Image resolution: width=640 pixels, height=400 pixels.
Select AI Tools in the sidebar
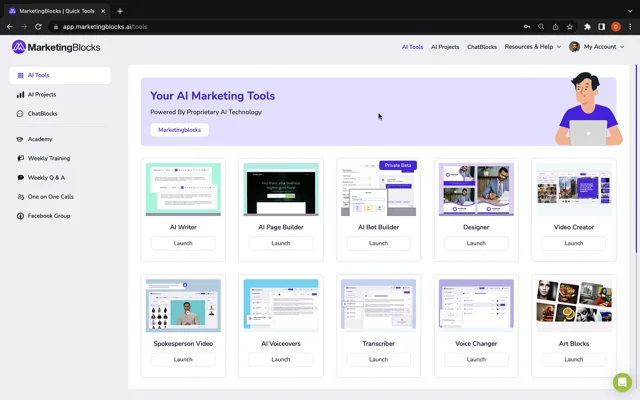pos(60,75)
